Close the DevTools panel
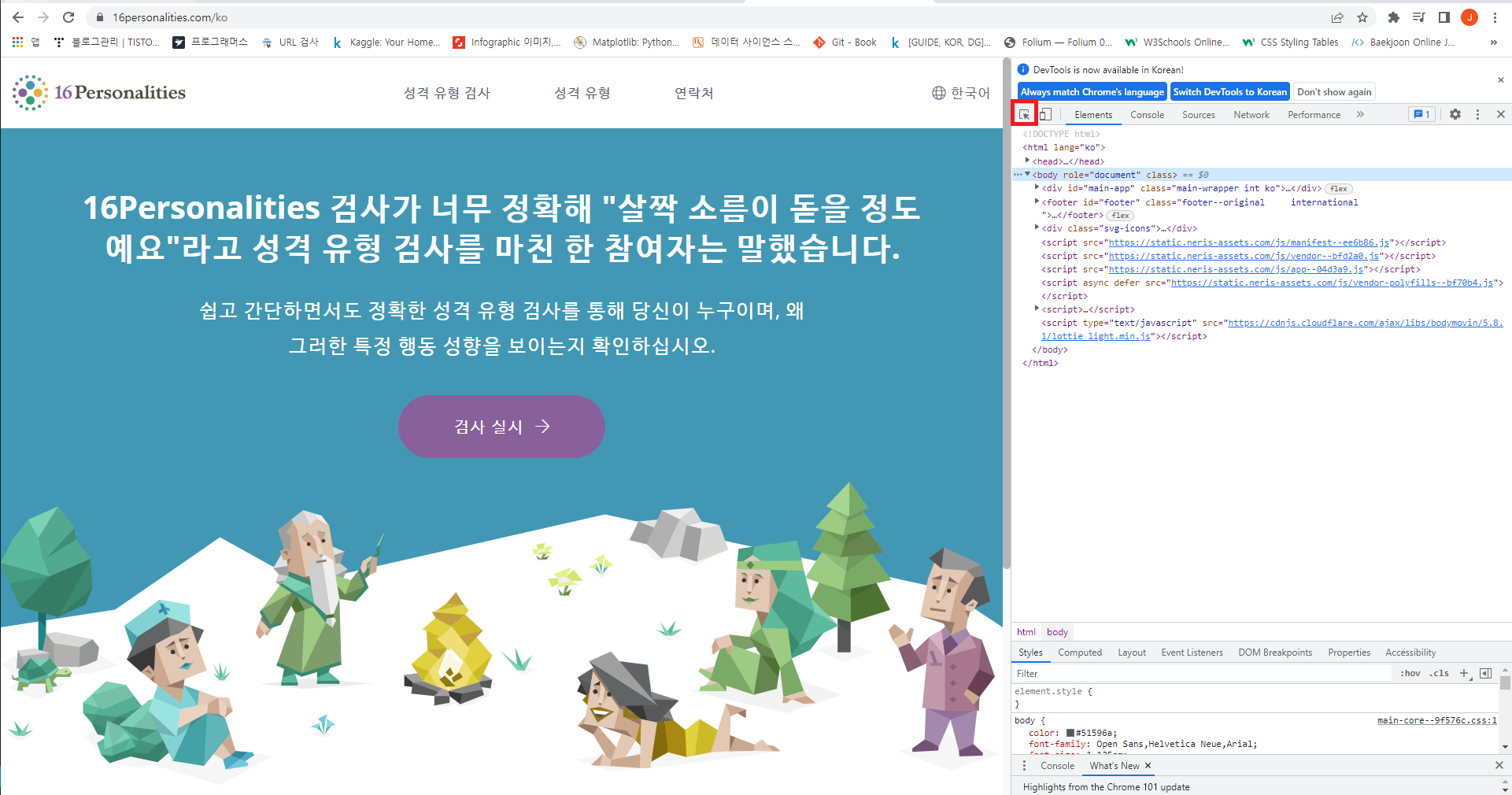The height and width of the screenshot is (795, 1512). click(1501, 114)
